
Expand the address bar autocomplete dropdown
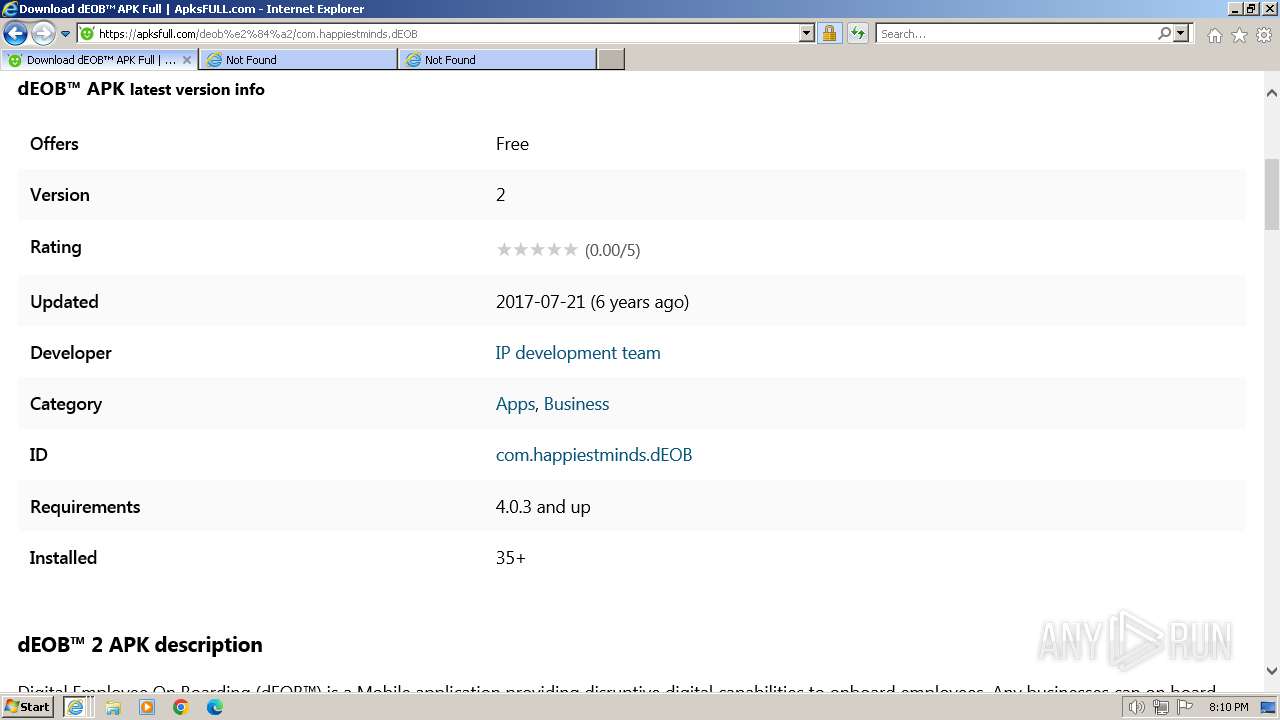click(807, 34)
